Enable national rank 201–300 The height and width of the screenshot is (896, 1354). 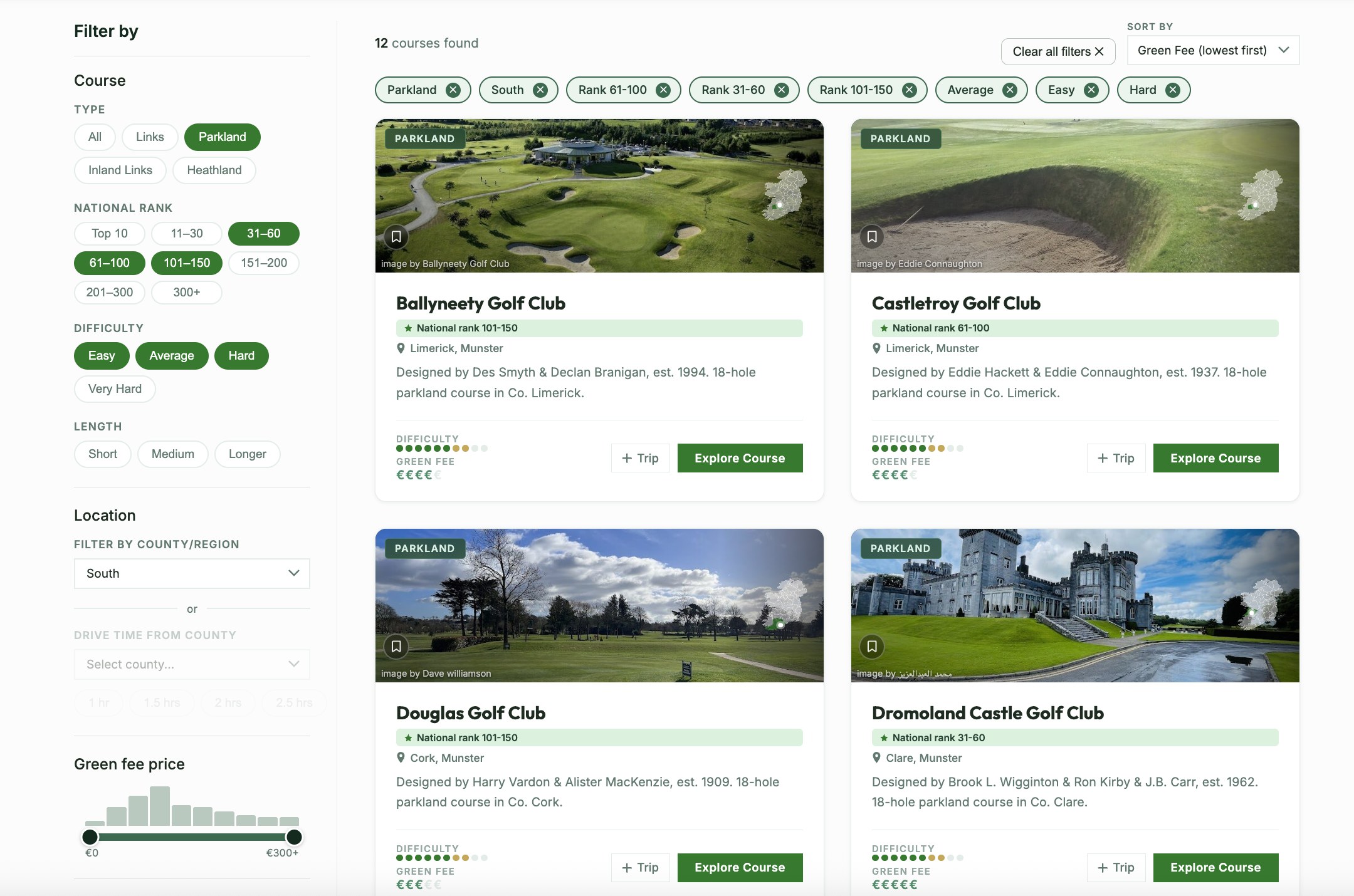click(x=110, y=293)
